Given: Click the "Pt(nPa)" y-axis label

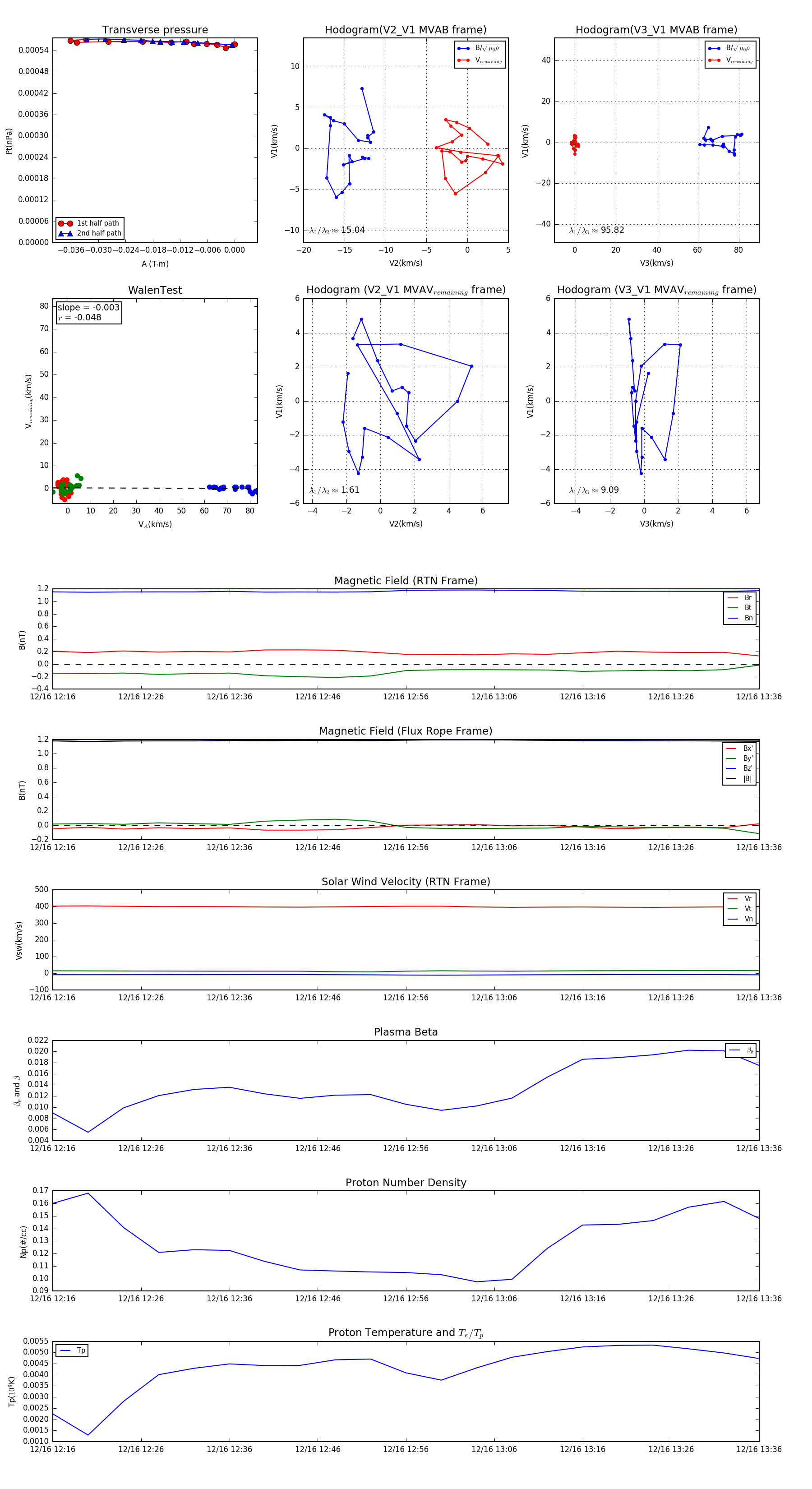Looking at the screenshot, I should click(9, 141).
